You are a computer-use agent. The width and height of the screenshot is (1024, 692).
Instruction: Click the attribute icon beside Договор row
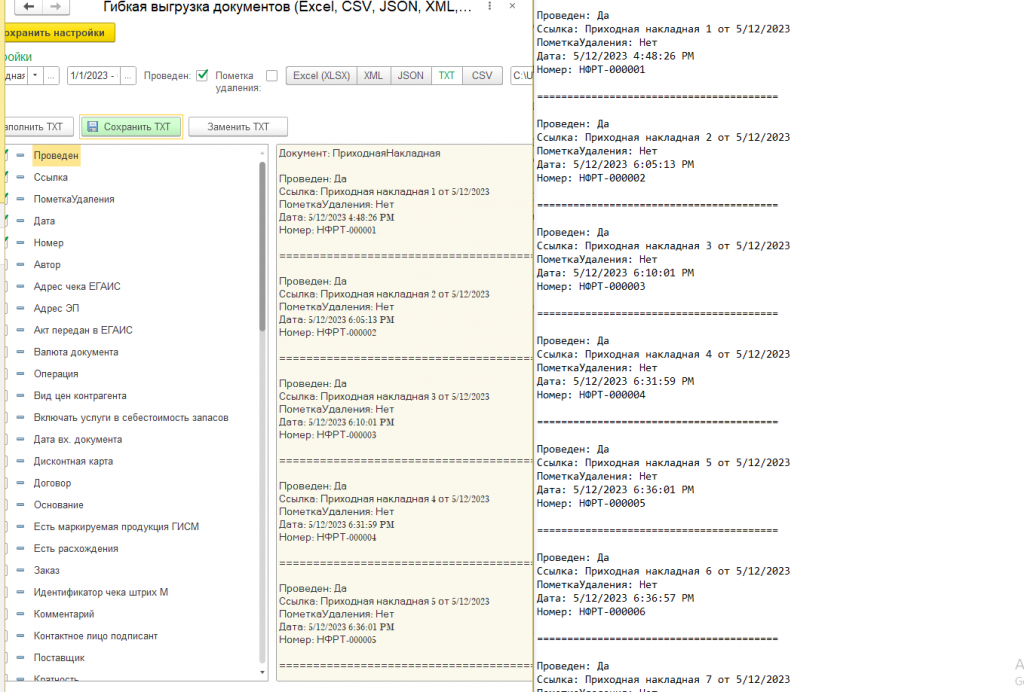(x=20, y=483)
